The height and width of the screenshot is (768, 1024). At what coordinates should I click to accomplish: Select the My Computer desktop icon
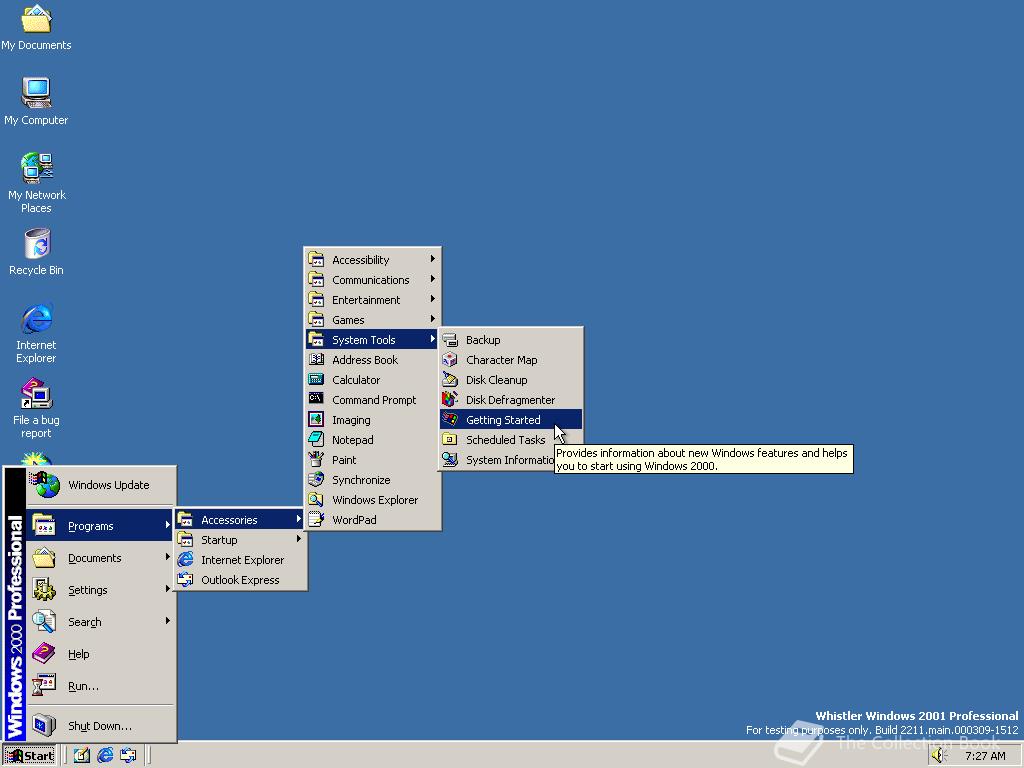36,101
